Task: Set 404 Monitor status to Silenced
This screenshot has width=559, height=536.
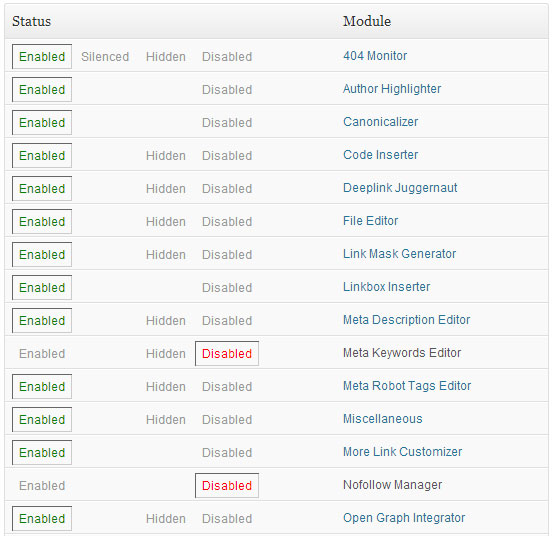Action: 105,57
